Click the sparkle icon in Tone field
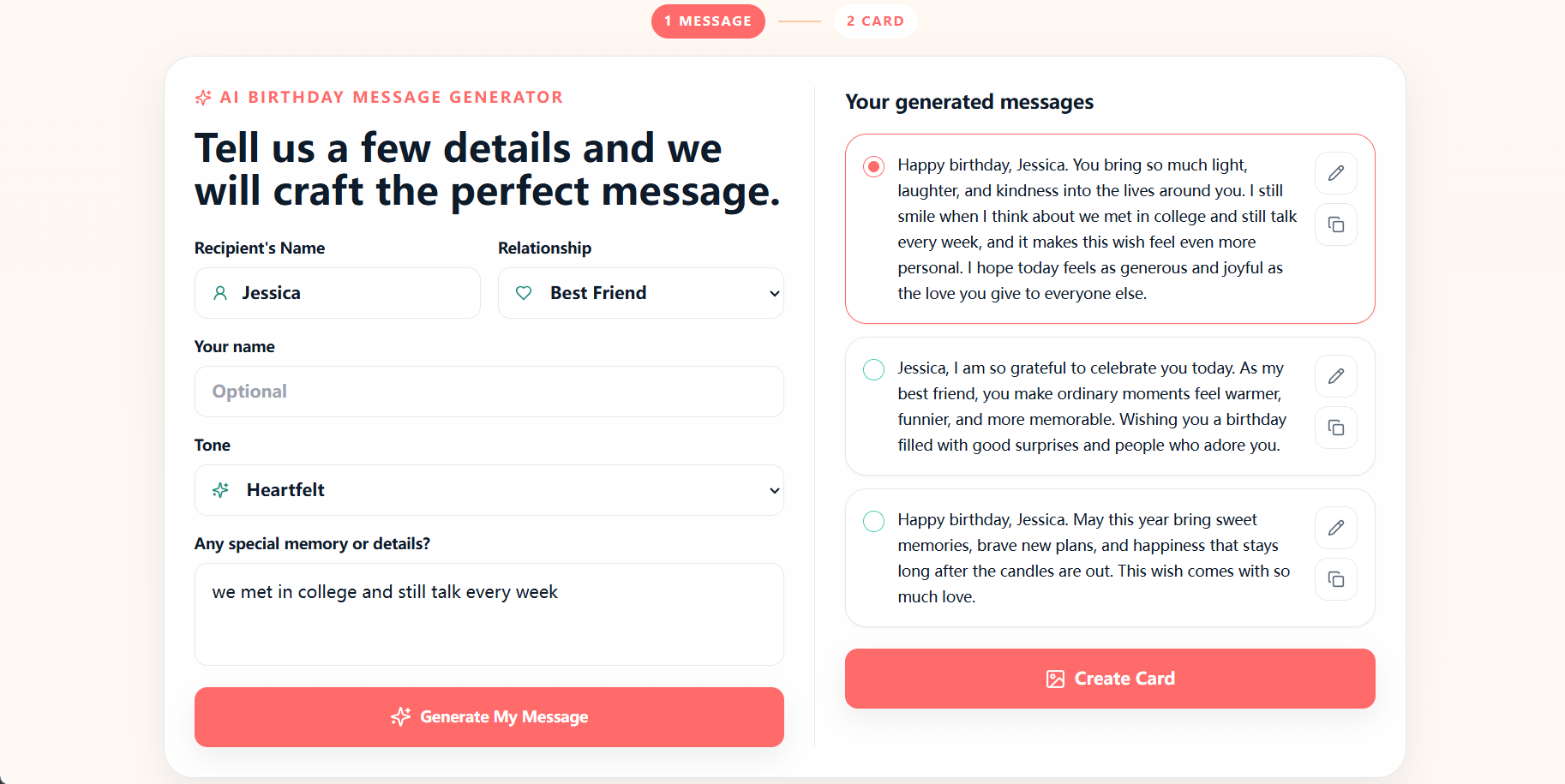The image size is (1565, 784). tap(220, 490)
